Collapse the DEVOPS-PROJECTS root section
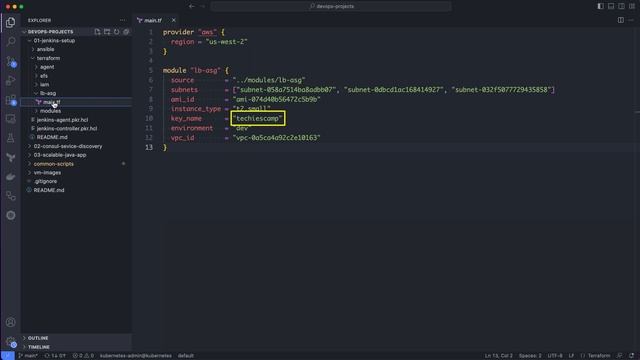 pyautogui.click(x=48, y=32)
